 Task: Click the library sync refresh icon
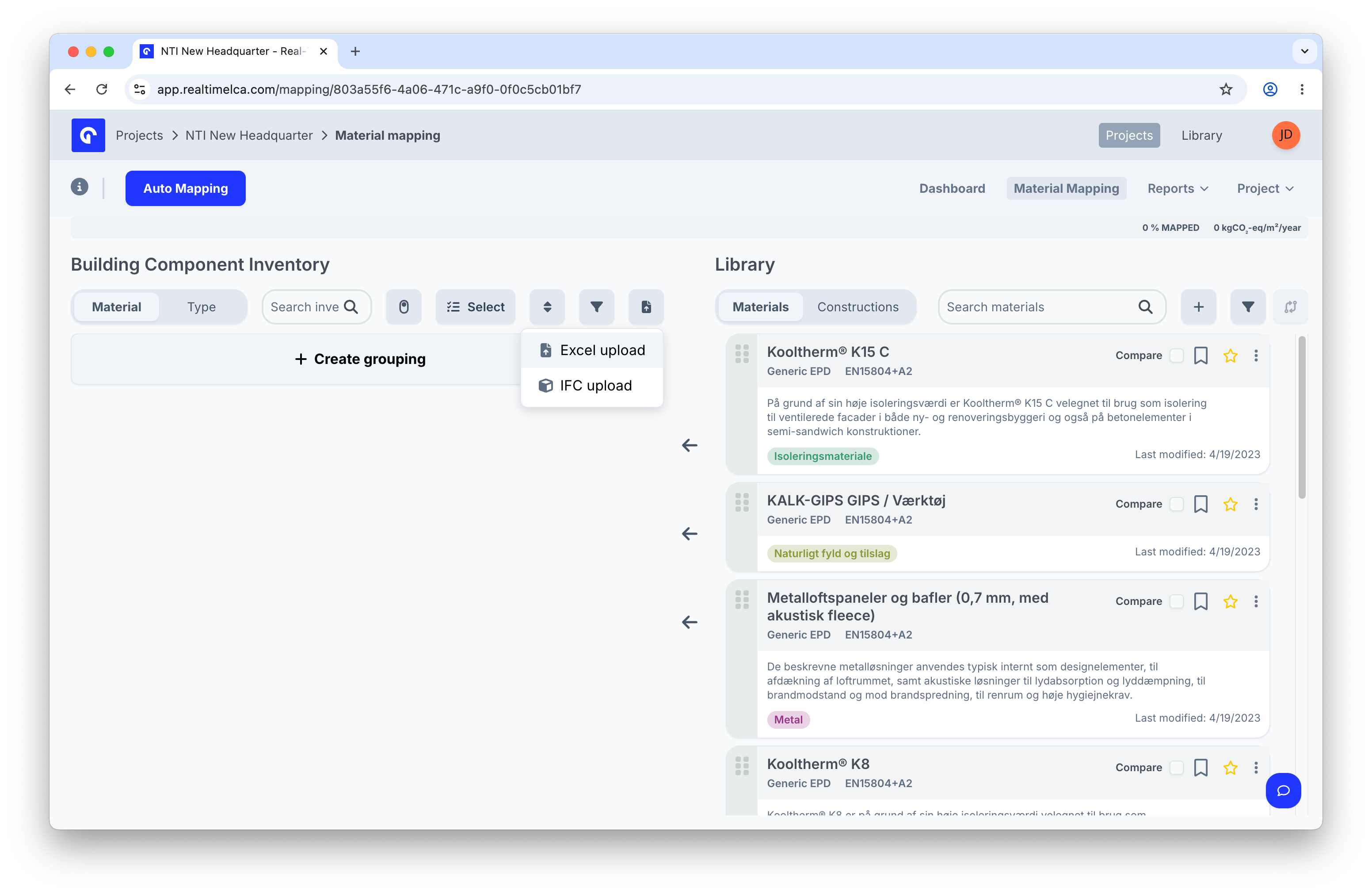[1291, 307]
